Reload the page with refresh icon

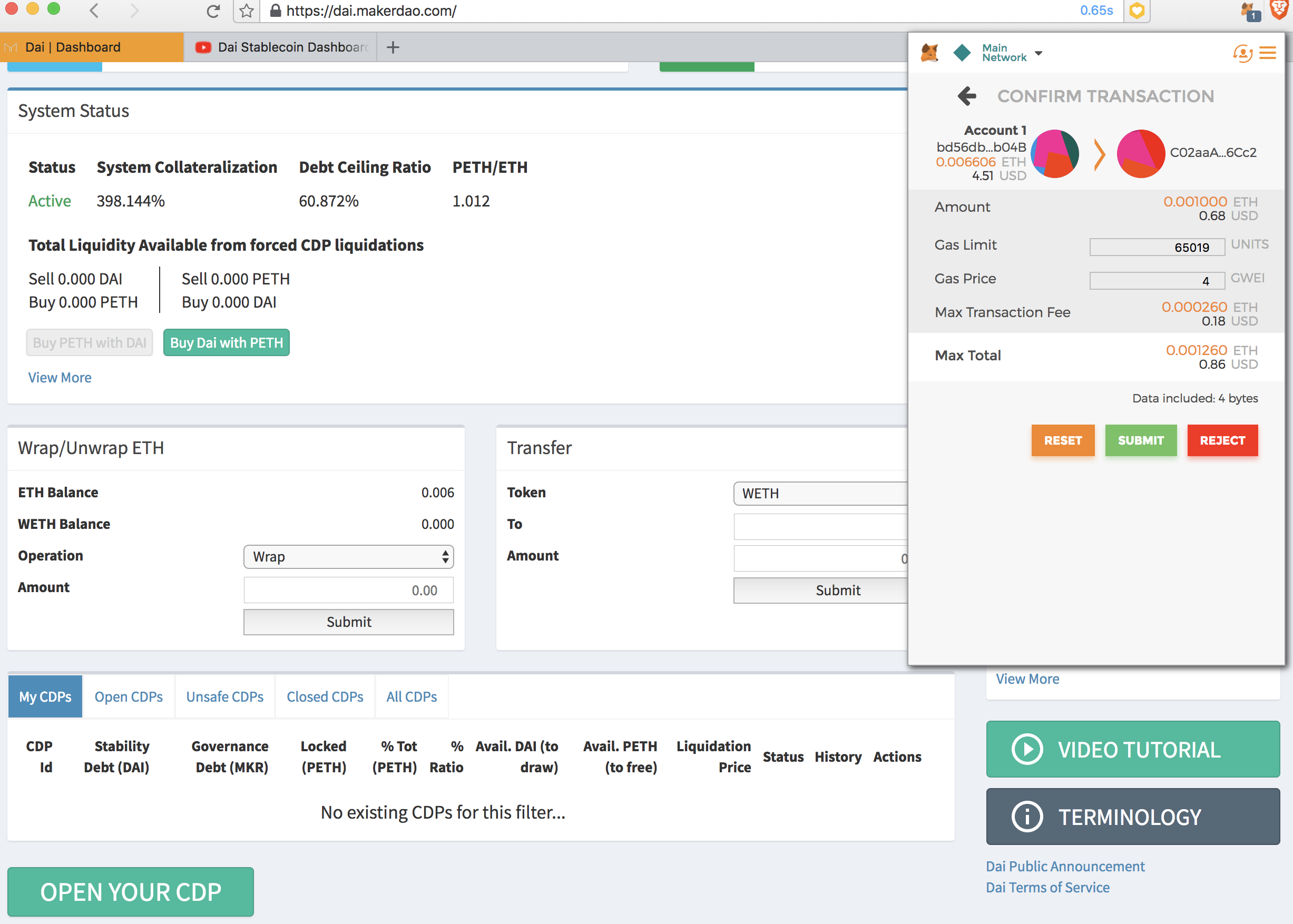213,11
